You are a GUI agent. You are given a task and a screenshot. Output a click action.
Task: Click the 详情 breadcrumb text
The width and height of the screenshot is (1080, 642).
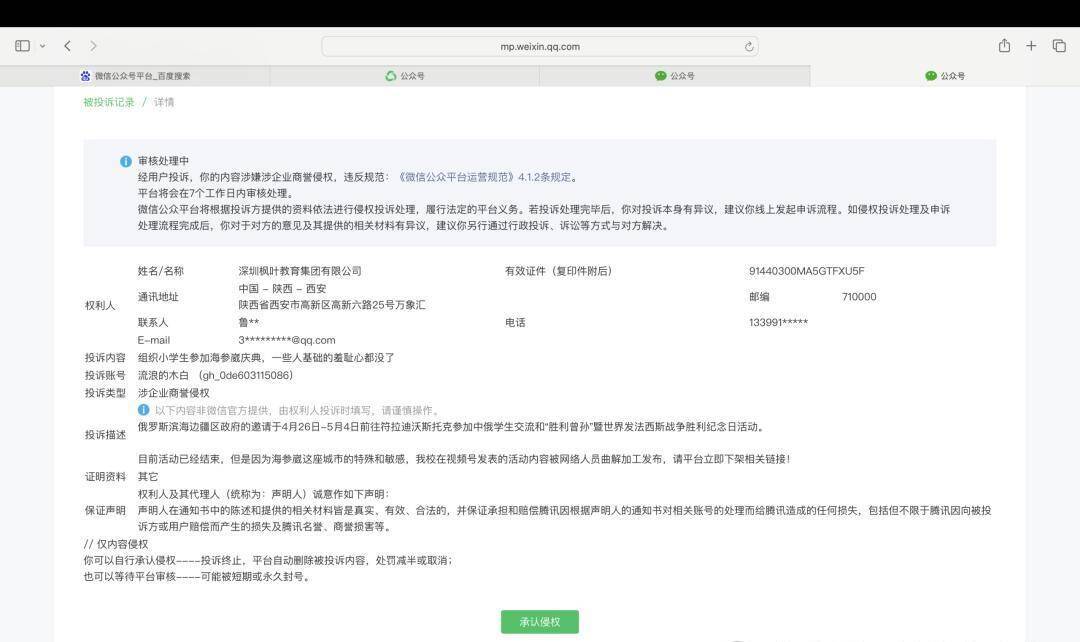(x=164, y=102)
